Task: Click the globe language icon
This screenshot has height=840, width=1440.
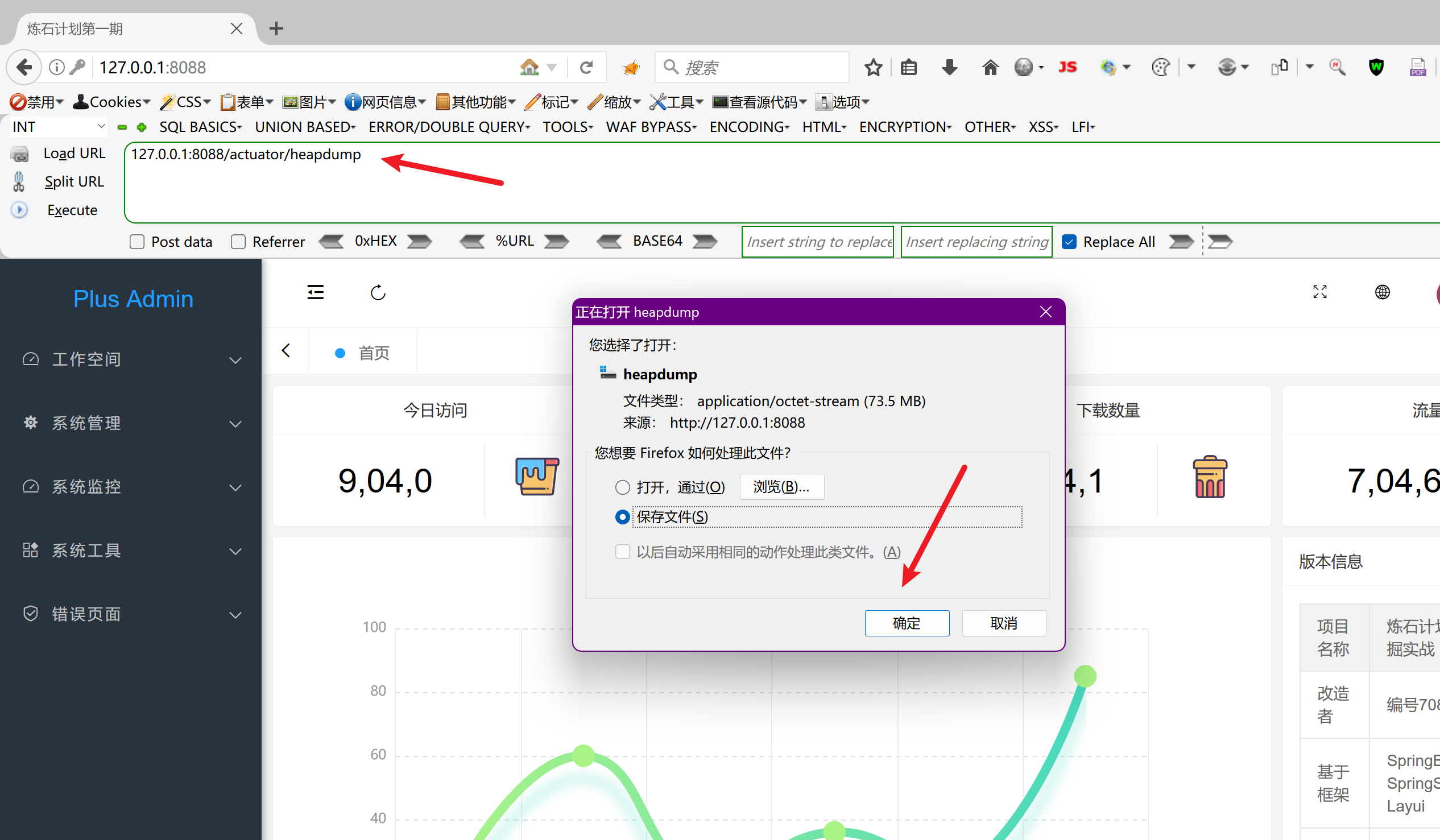Action: tap(1382, 292)
